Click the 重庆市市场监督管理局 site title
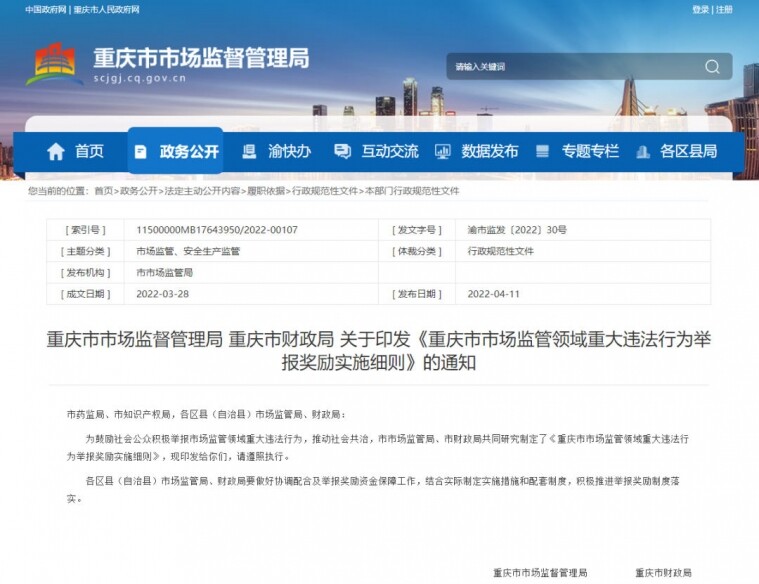The height and width of the screenshot is (584, 759). pos(201,58)
